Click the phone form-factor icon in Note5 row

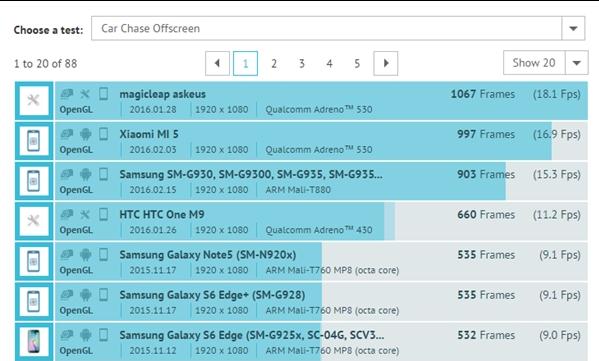pos(103,254)
